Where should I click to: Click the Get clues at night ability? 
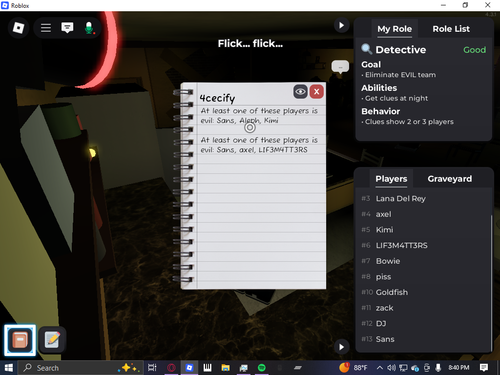[396, 98]
